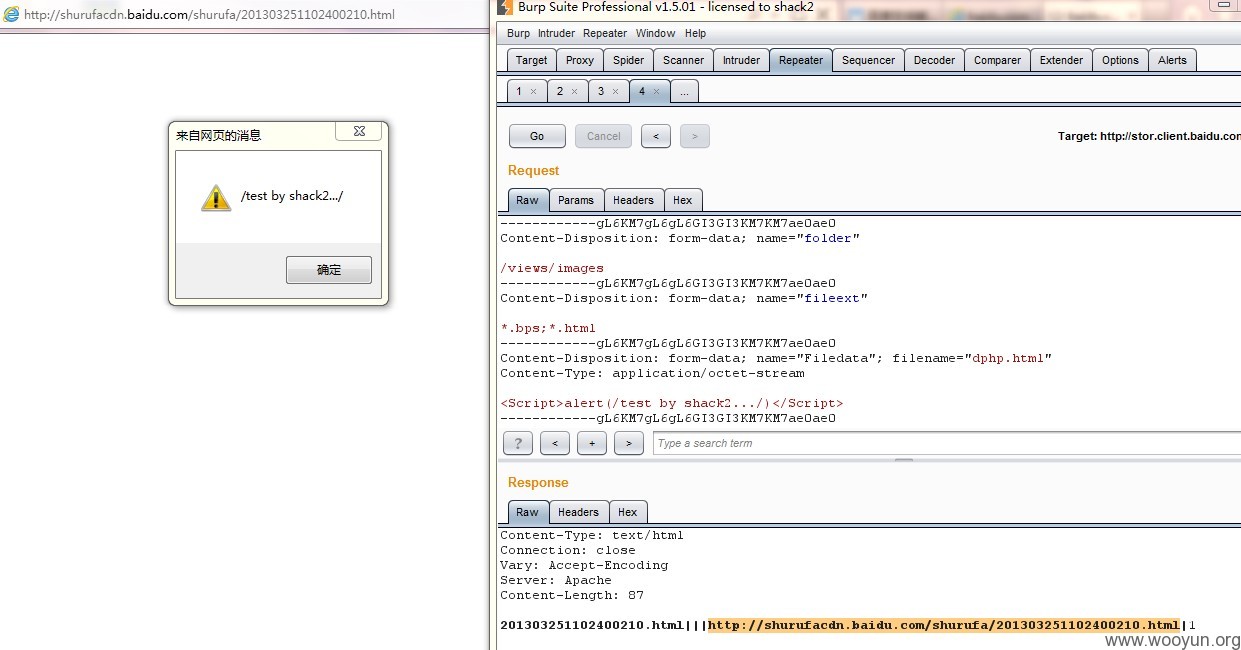
Task: Click the split-pane divider handle above Response
Action: coord(903,461)
